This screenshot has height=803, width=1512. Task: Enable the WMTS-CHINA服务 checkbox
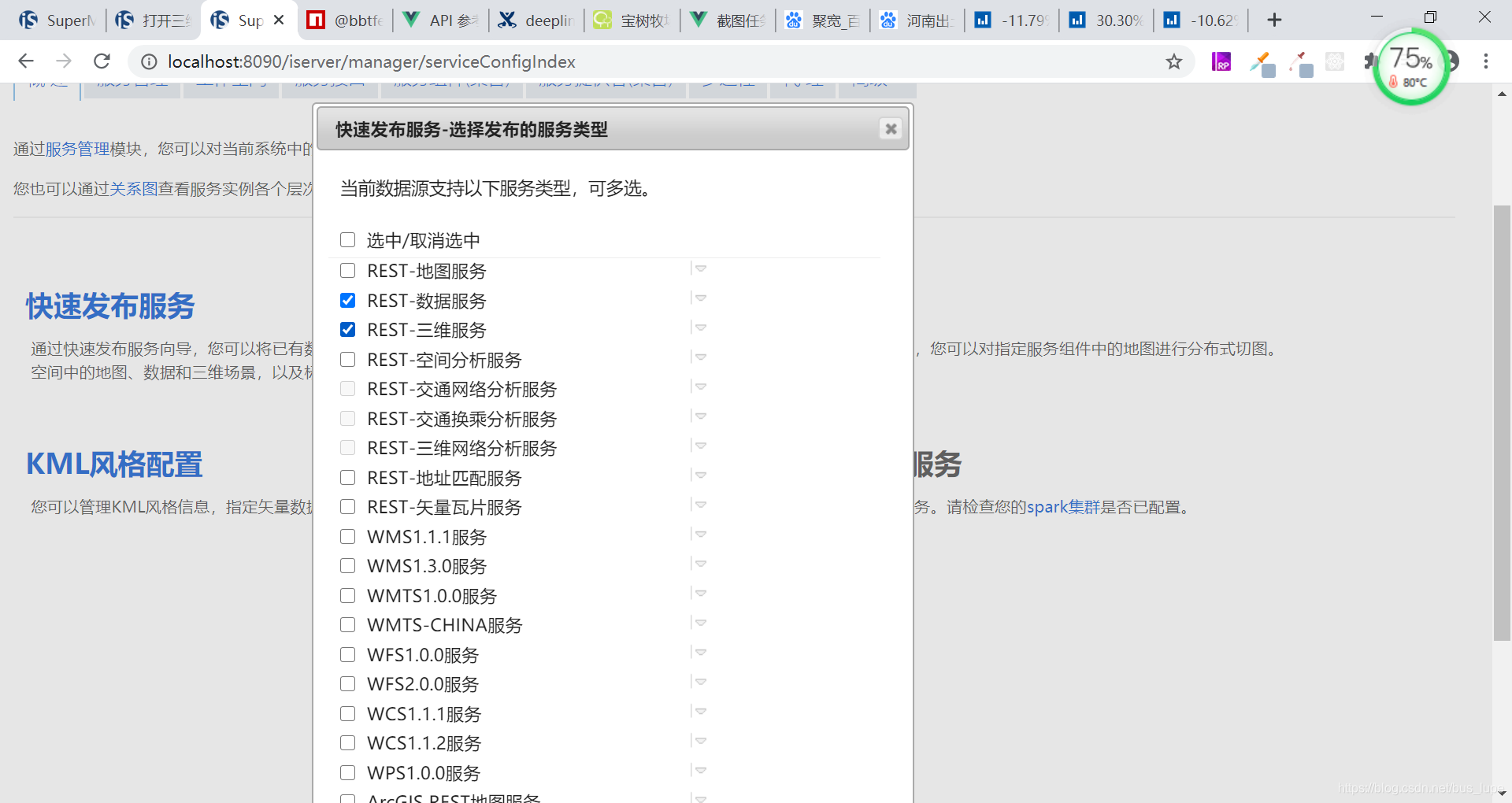pyautogui.click(x=347, y=625)
